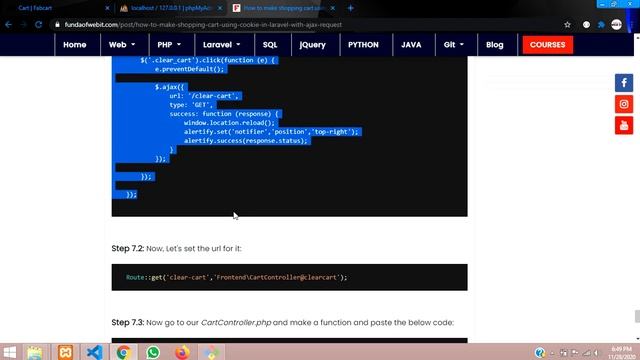This screenshot has width=640, height=360.
Task: Open the volume icon in system tray
Action: pyautogui.click(x=596, y=353)
